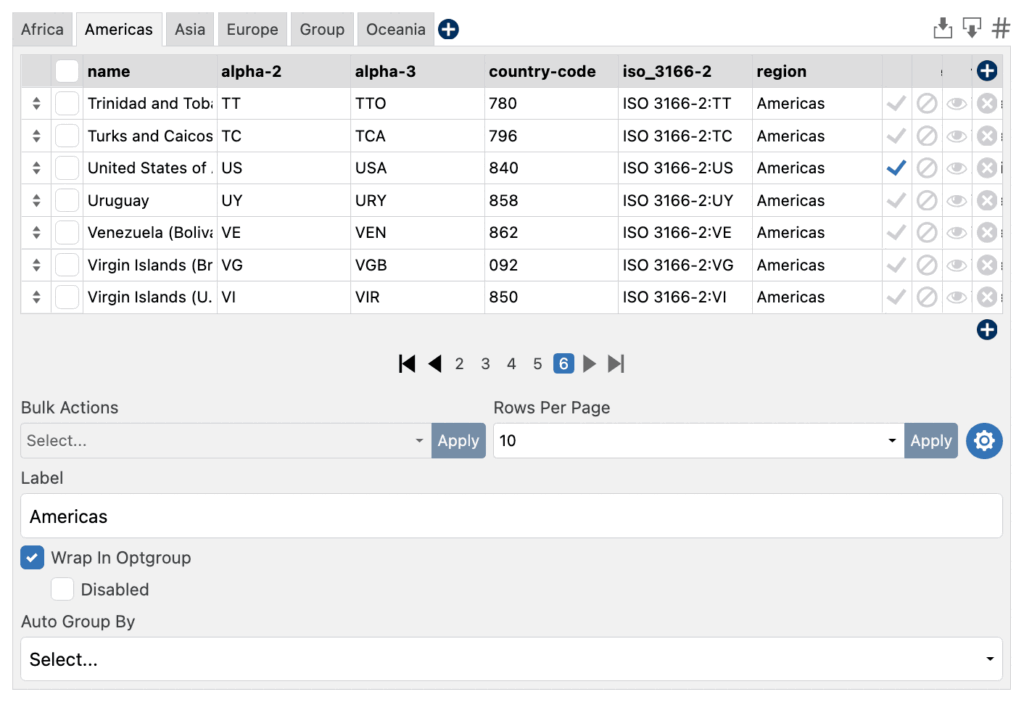Reorder handle for Virgin Islands VI row

[37, 297]
